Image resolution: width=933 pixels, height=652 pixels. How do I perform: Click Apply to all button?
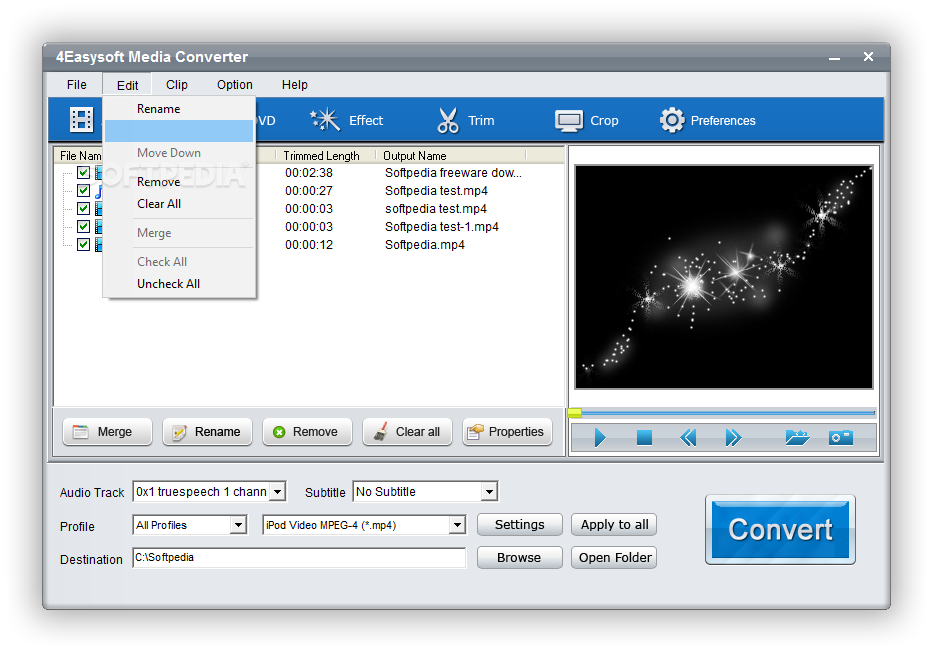pos(614,525)
